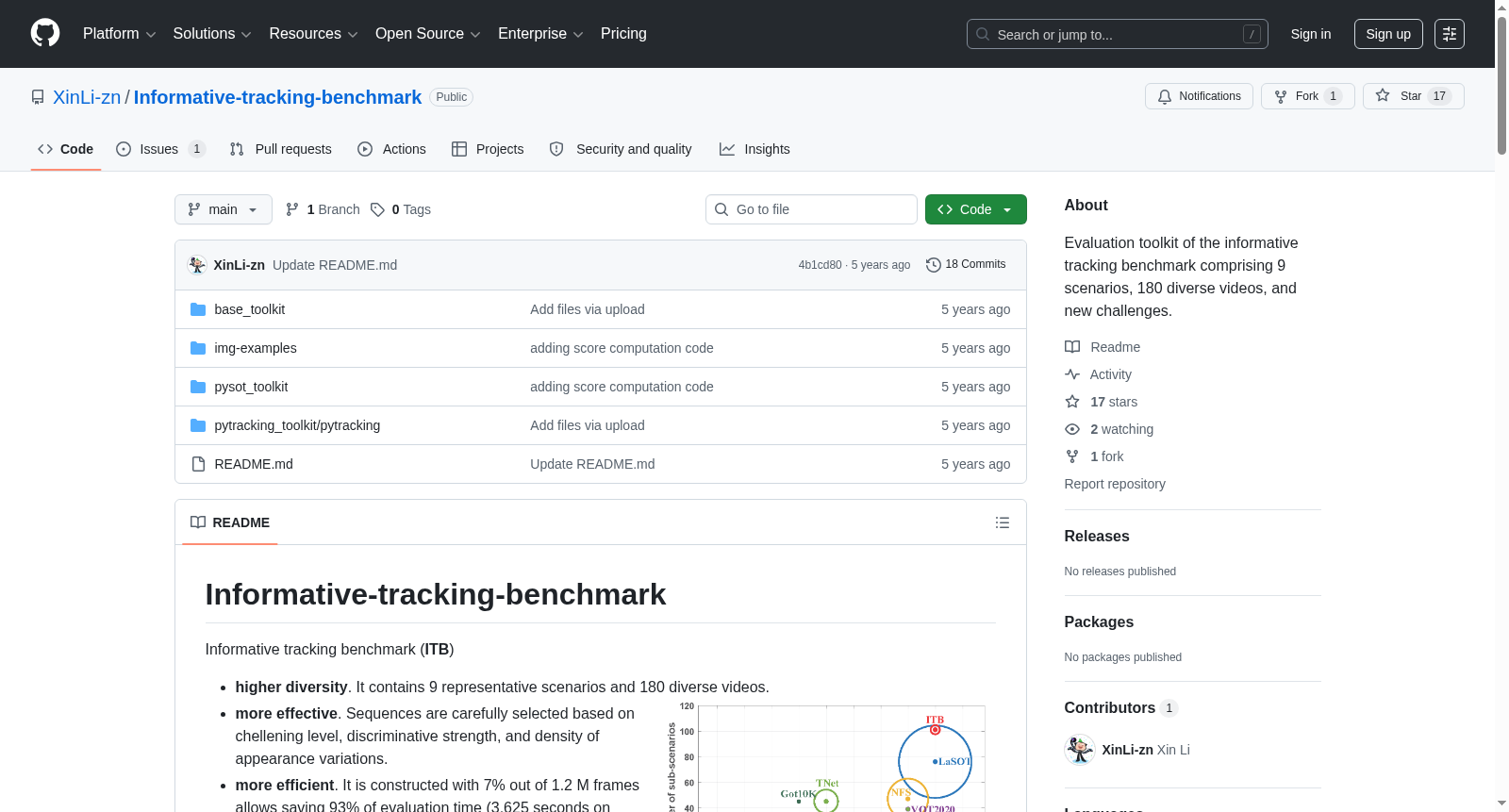Switch to the Issues tab
Image resolution: width=1509 pixels, height=812 pixels.
click(x=160, y=149)
